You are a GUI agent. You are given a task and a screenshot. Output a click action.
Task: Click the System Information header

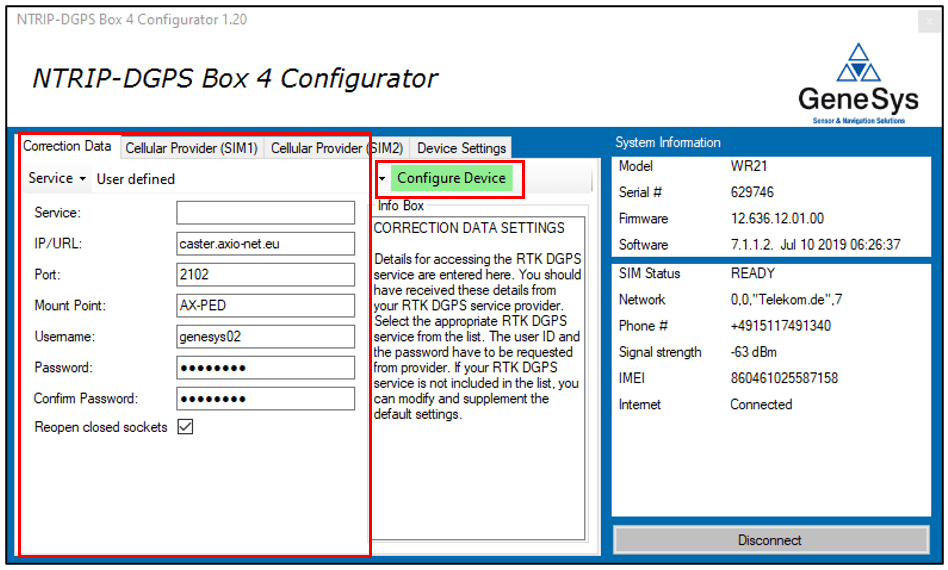coord(667,142)
